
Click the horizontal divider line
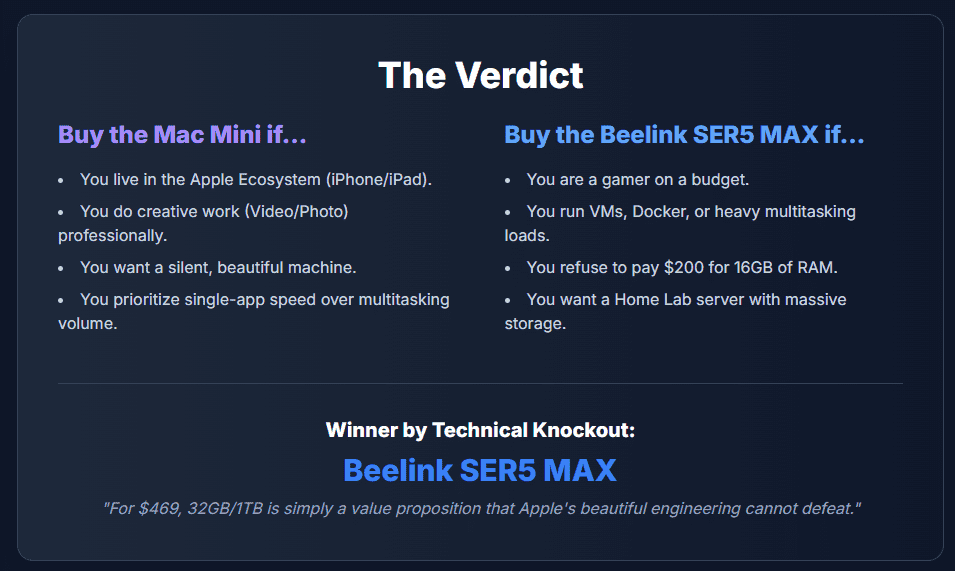tap(480, 383)
